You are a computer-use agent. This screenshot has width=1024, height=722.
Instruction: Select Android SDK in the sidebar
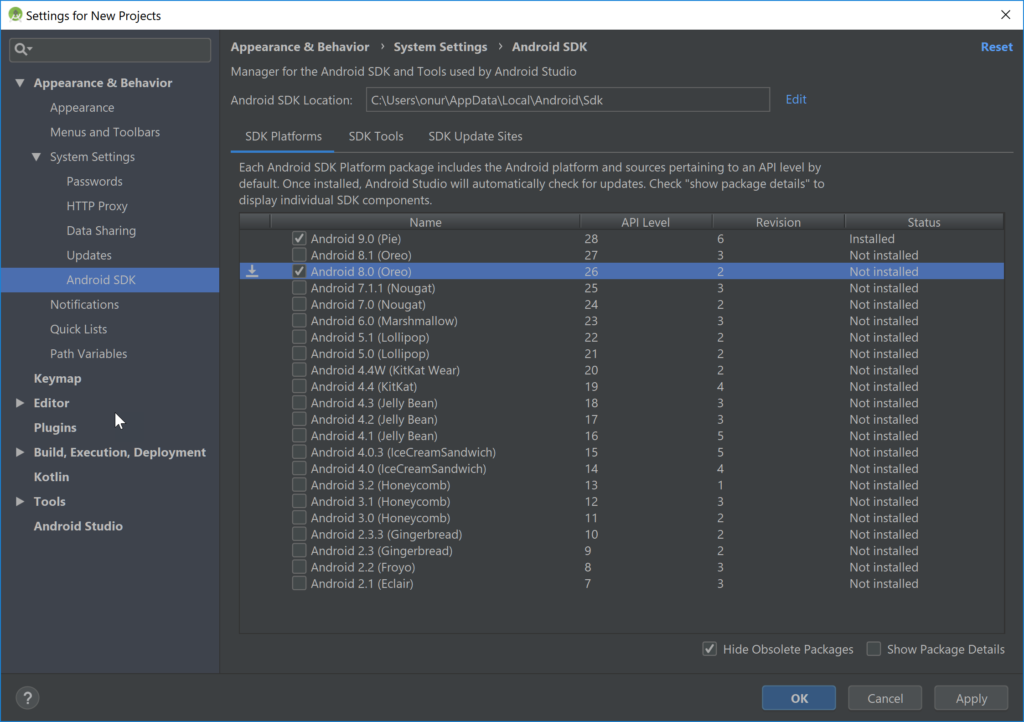110,279
